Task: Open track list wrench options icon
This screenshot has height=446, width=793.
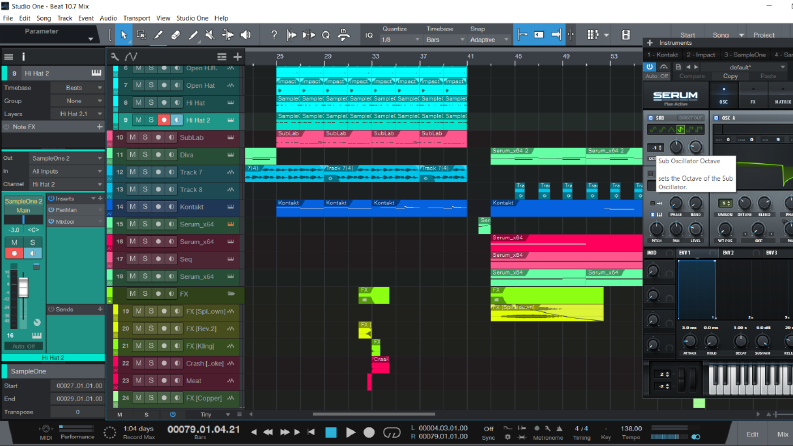Action: click(x=115, y=57)
